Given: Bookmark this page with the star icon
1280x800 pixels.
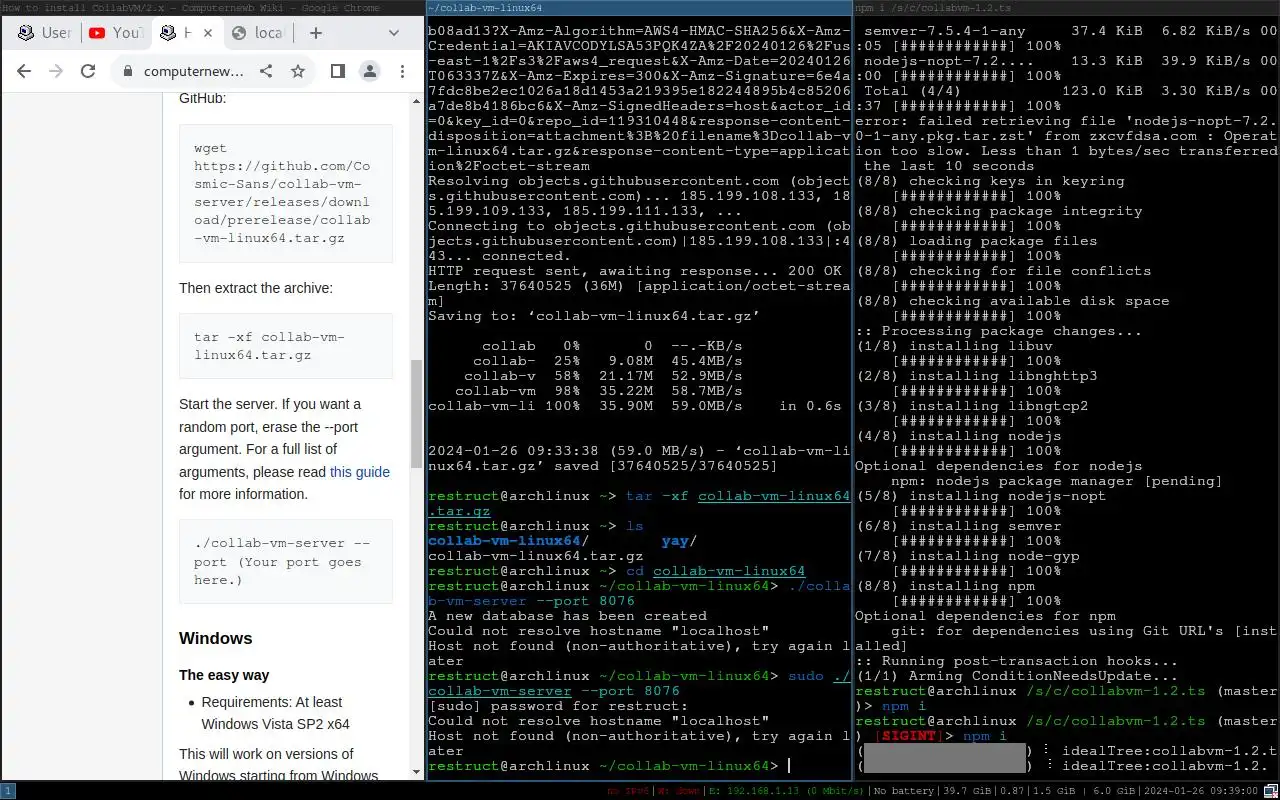Looking at the screenshot, I should pyautogui.click(x=298, y=71).
